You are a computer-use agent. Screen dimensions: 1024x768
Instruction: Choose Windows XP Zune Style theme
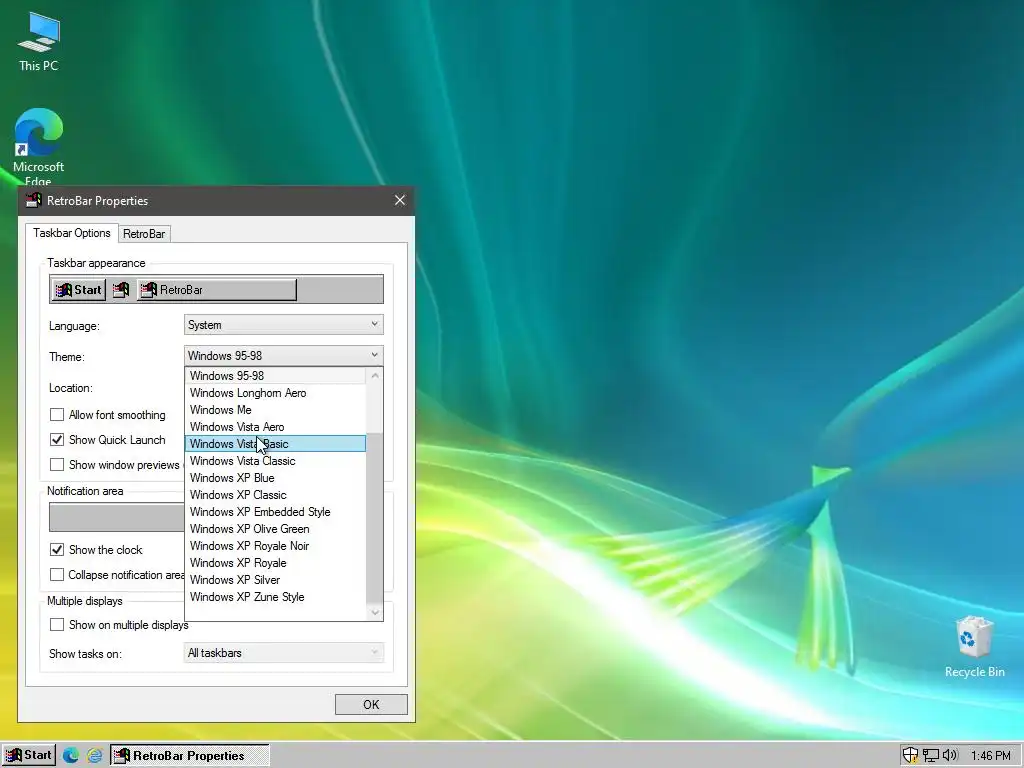pyautogui.click(x=275, y=596)
